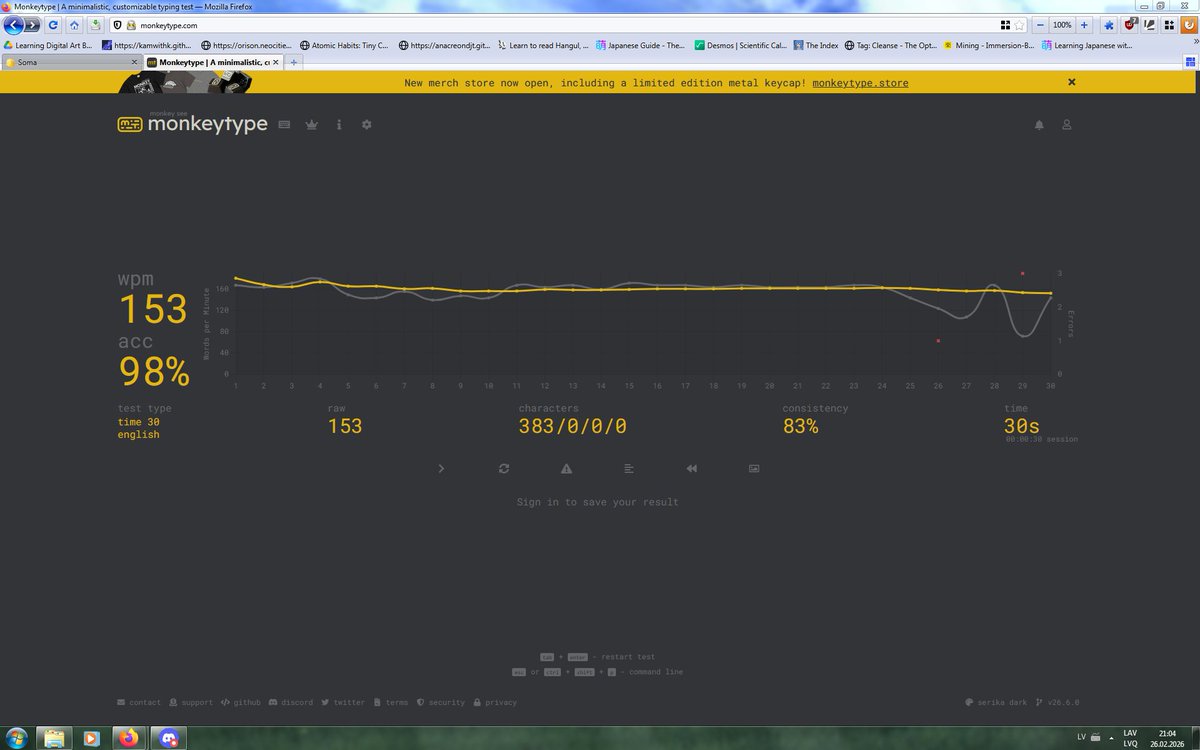Open the leaderboards crown icon
The image size is (1200, 750).
(x=312, y=125)
